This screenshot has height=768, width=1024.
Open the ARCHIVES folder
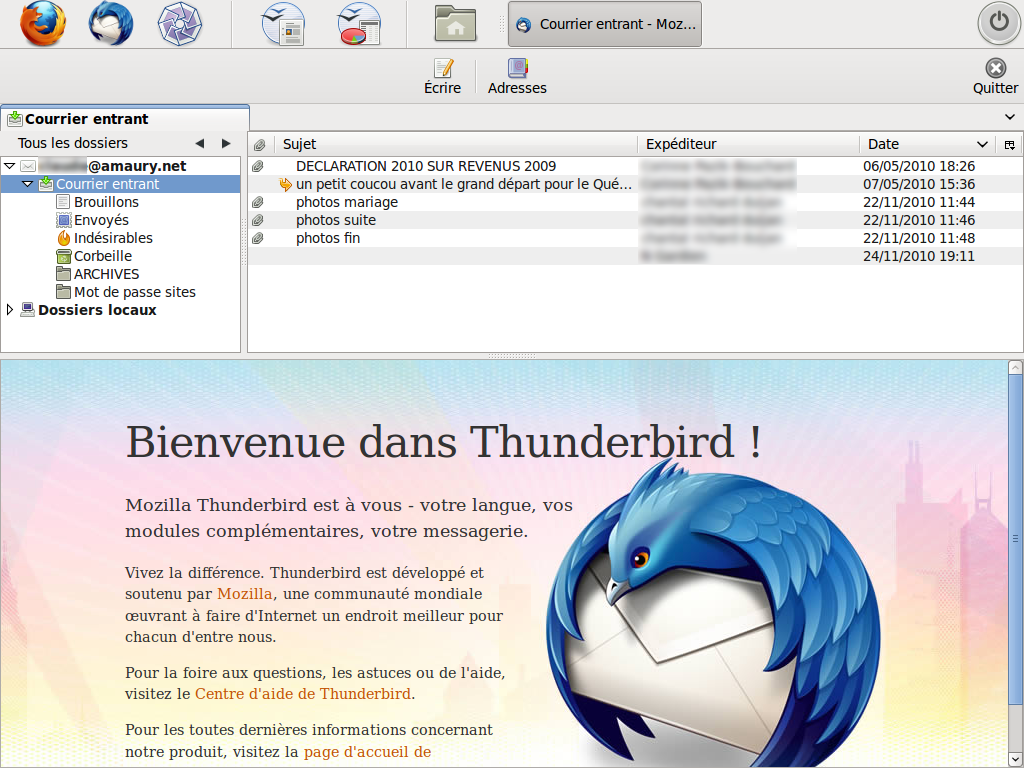(106, 274)
